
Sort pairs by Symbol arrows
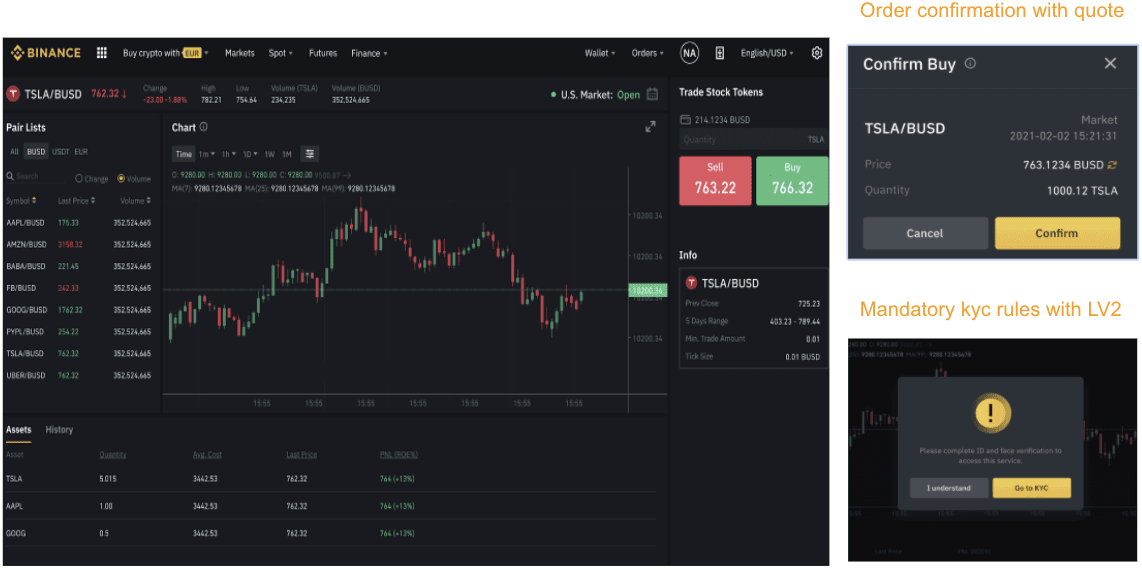pos(34,200)
